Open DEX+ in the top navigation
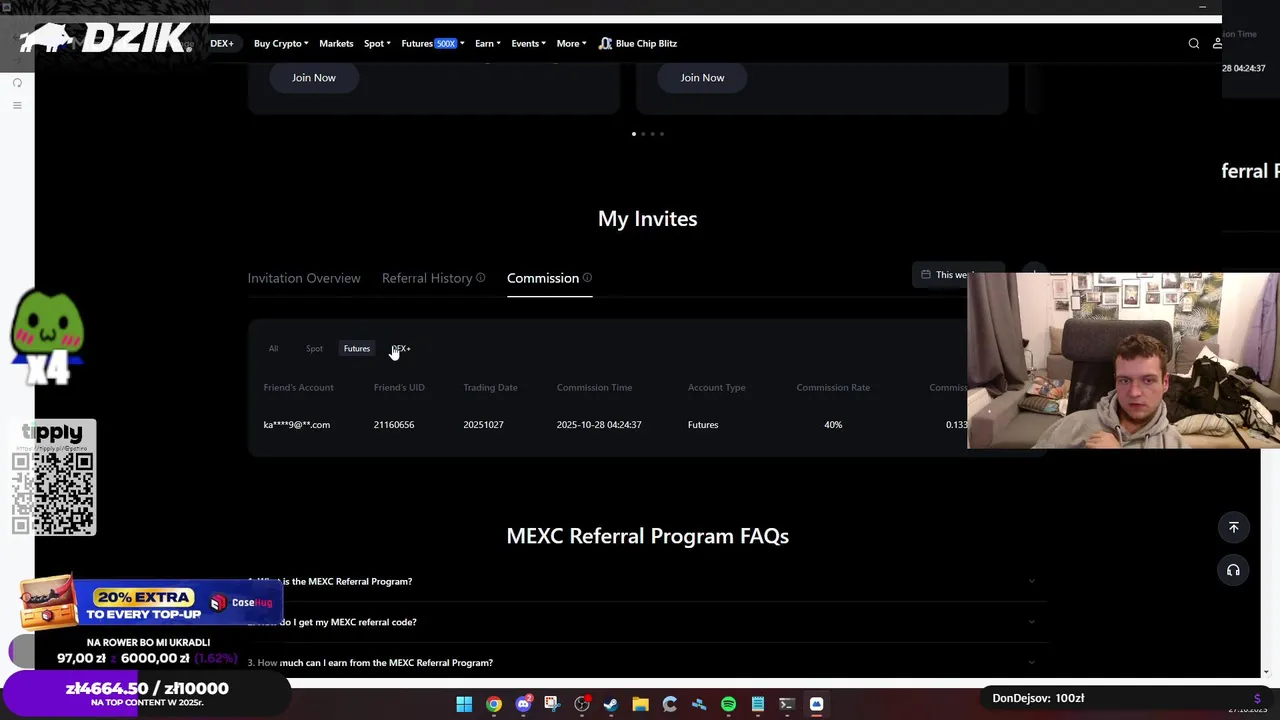 [222, 44]
